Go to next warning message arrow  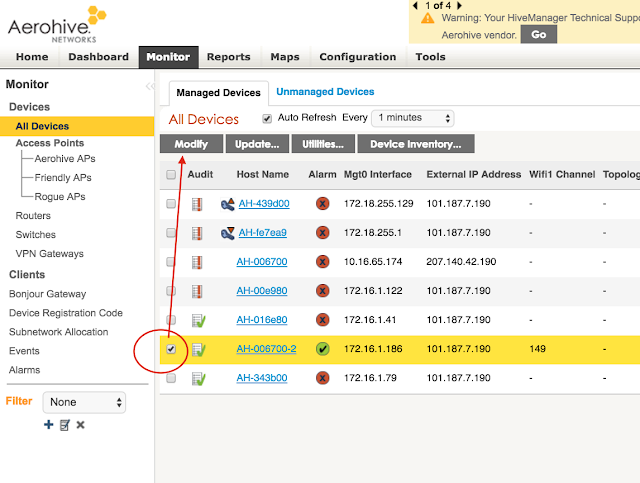tap(459, 5)
